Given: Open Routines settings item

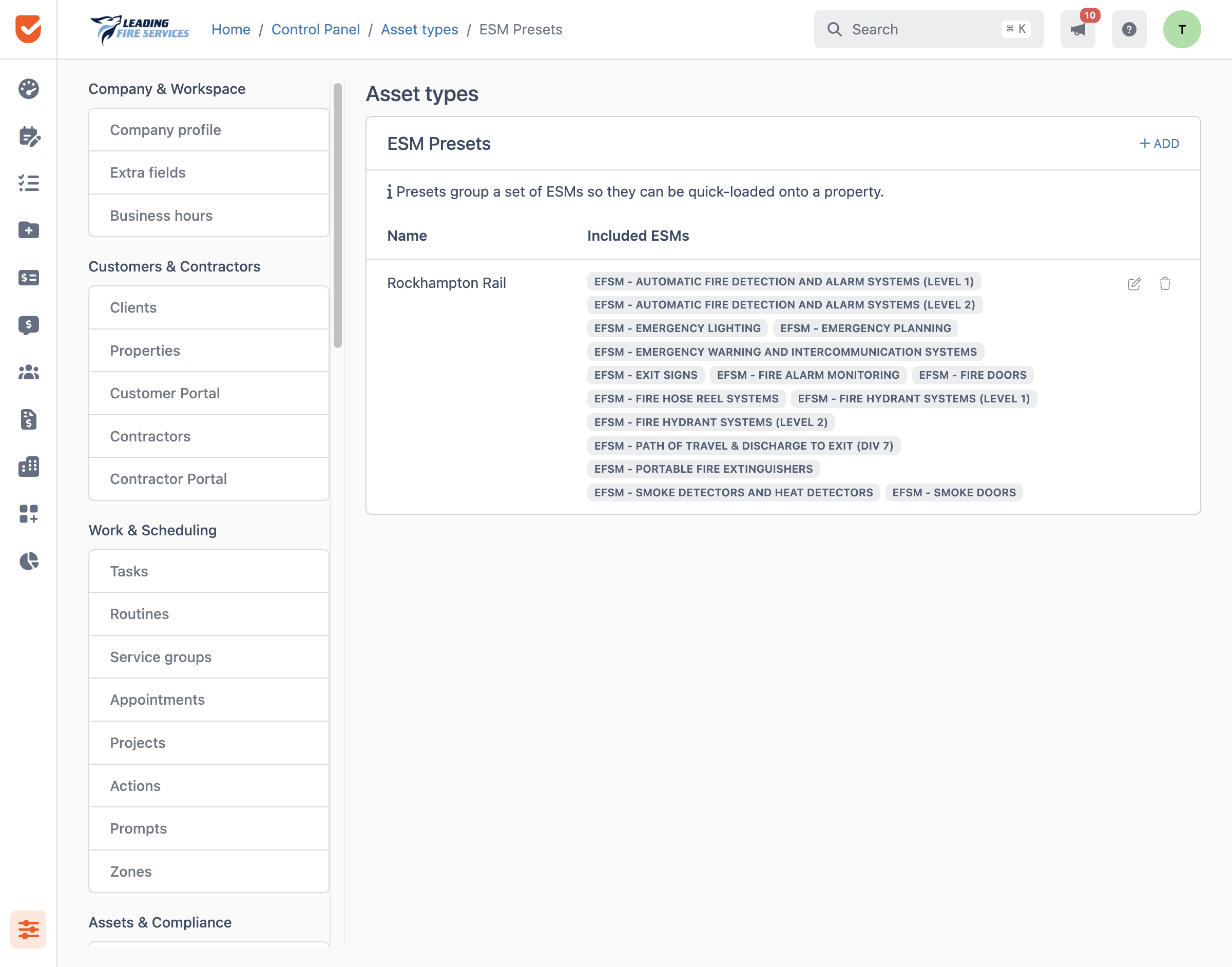Looking at the screenshot, I should click(208, 614).
